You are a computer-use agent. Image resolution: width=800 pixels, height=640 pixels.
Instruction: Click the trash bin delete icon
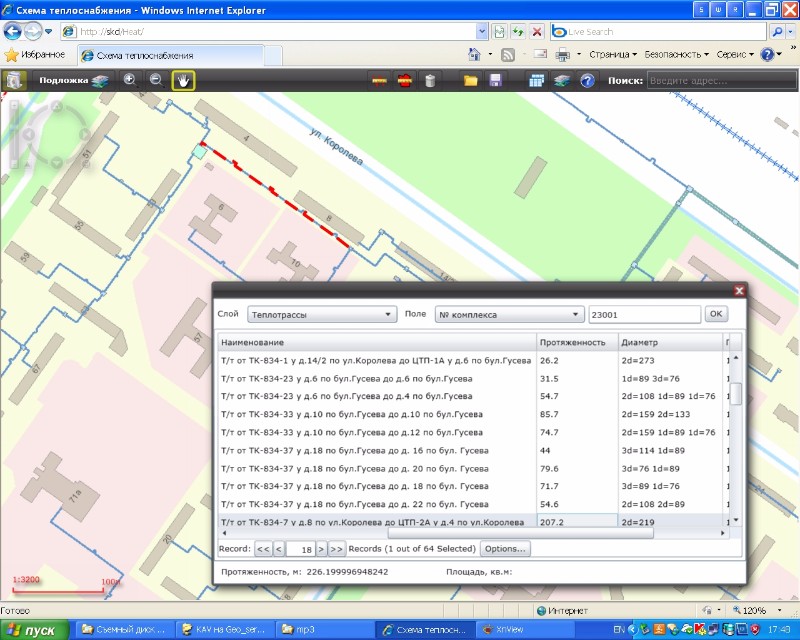430,81
